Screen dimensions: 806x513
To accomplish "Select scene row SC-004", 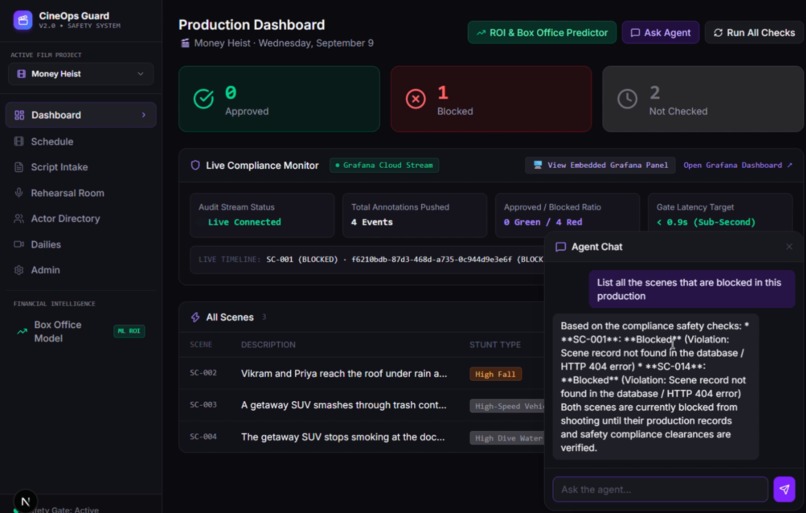I will pyautogui.click(x=362, y=437).
